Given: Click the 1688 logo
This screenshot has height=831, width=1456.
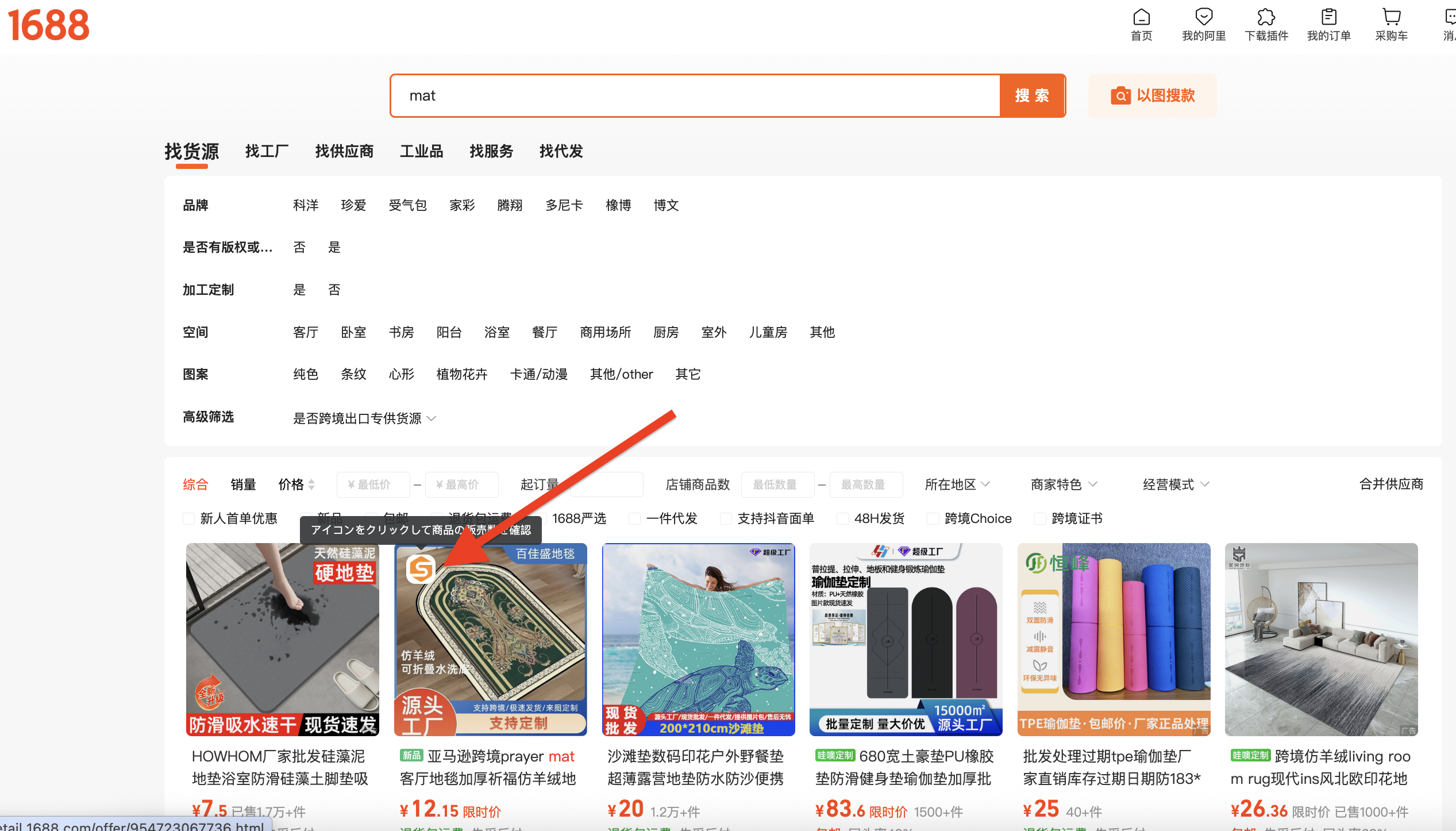Looking at the screenshot, I should click(49, 25).
